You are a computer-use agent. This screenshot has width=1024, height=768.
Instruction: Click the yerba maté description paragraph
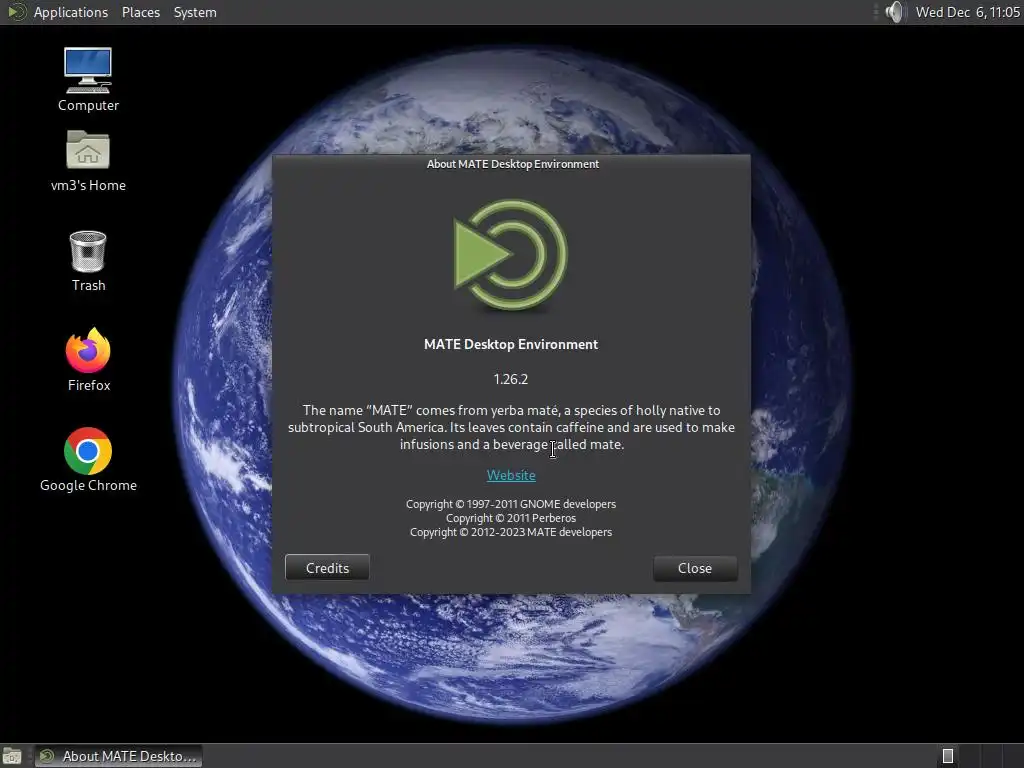pos(511,427)
